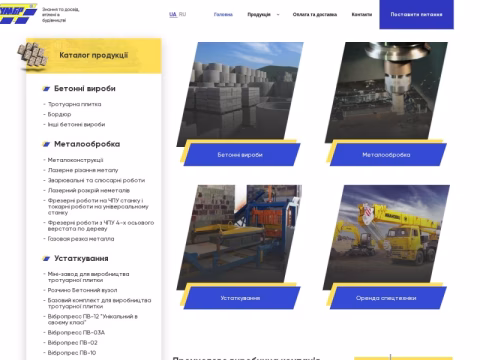Open Вібропресс ПВ-03А link
Screen dimensions: 480x360
[x=76, y=332]
